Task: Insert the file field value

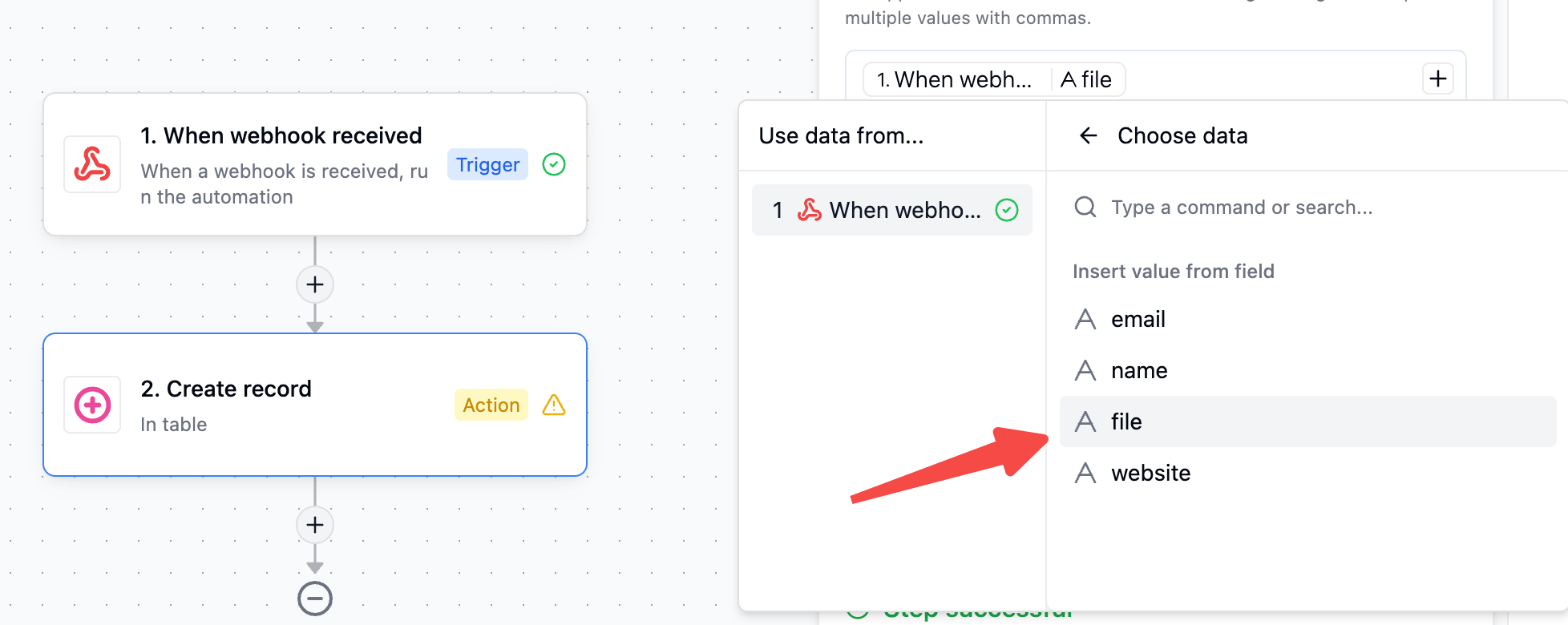Action: point(1126,421)
